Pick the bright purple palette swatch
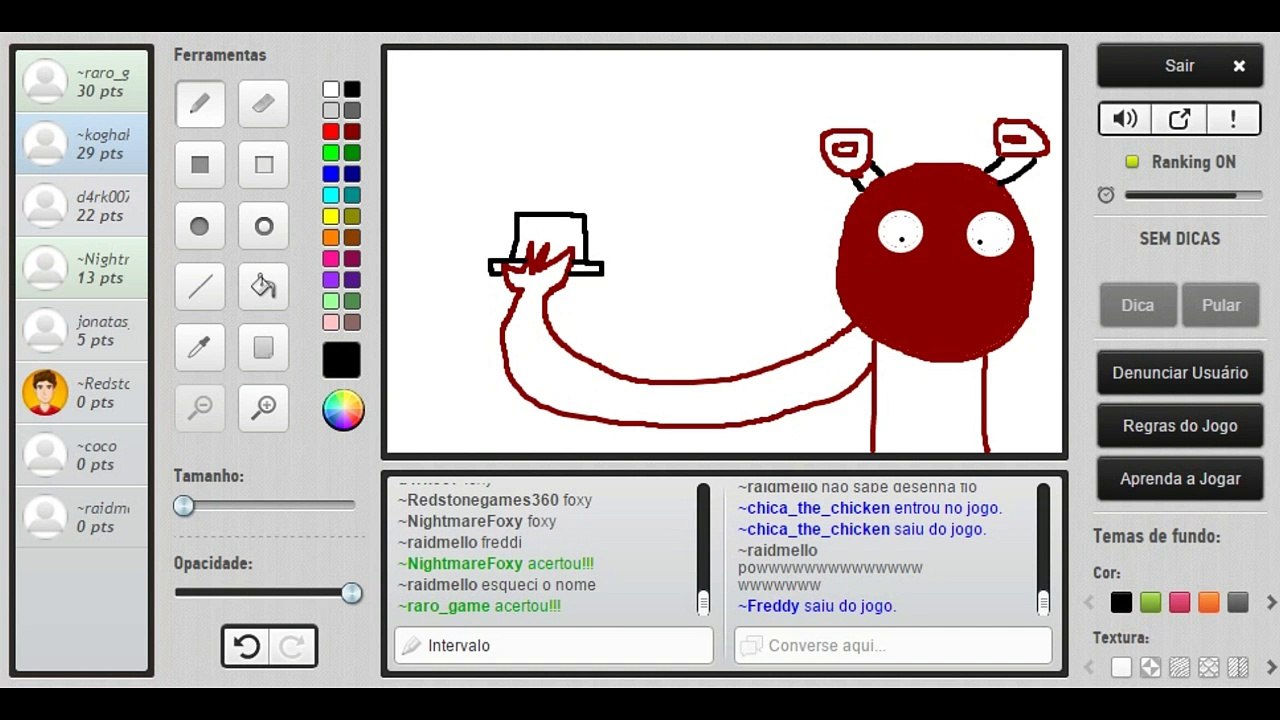Image resolution: width=1280 pixels, height=720 pixels. (331, 280)
